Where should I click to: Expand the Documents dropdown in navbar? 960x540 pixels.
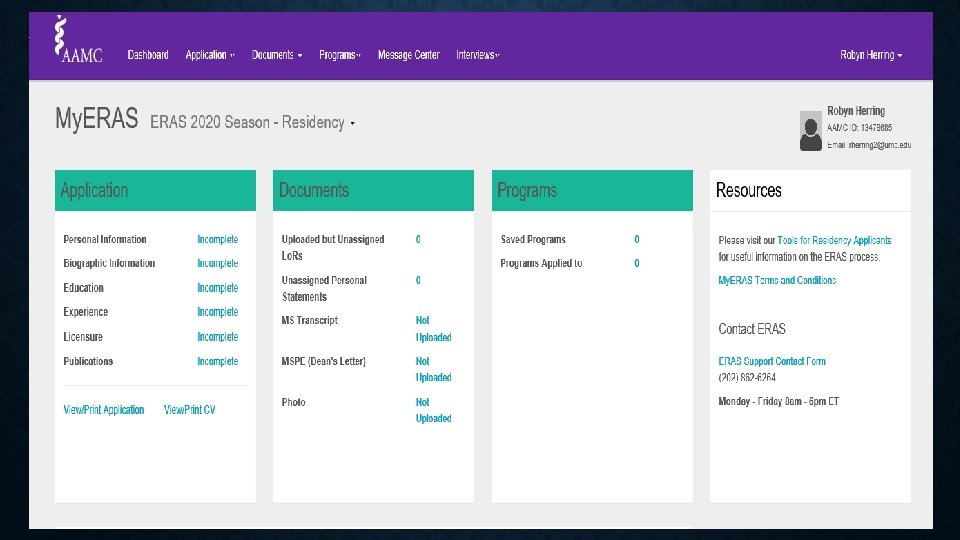(277, 55)
